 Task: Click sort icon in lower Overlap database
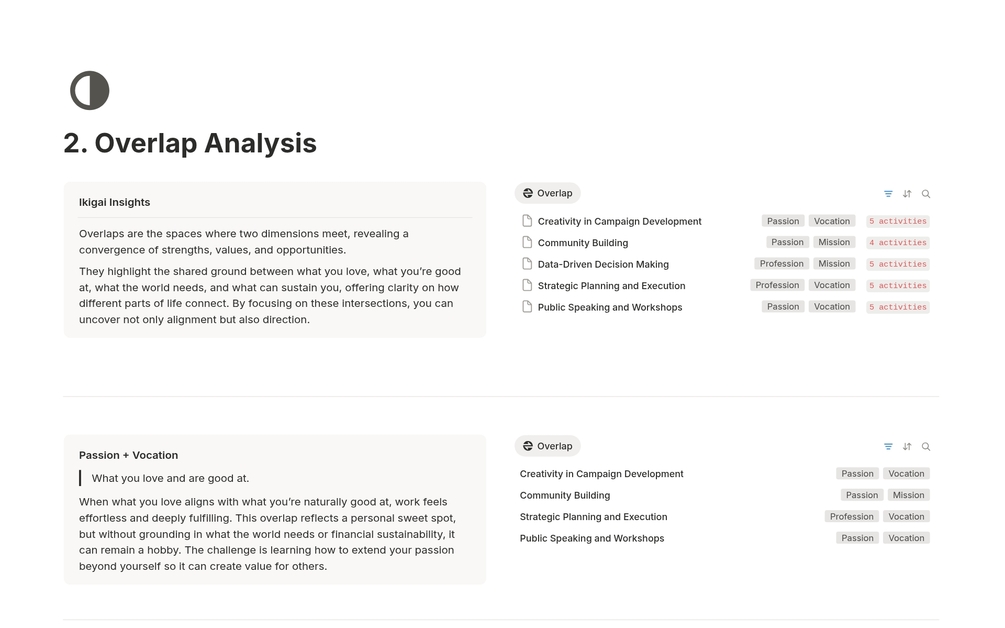point(907,447)
